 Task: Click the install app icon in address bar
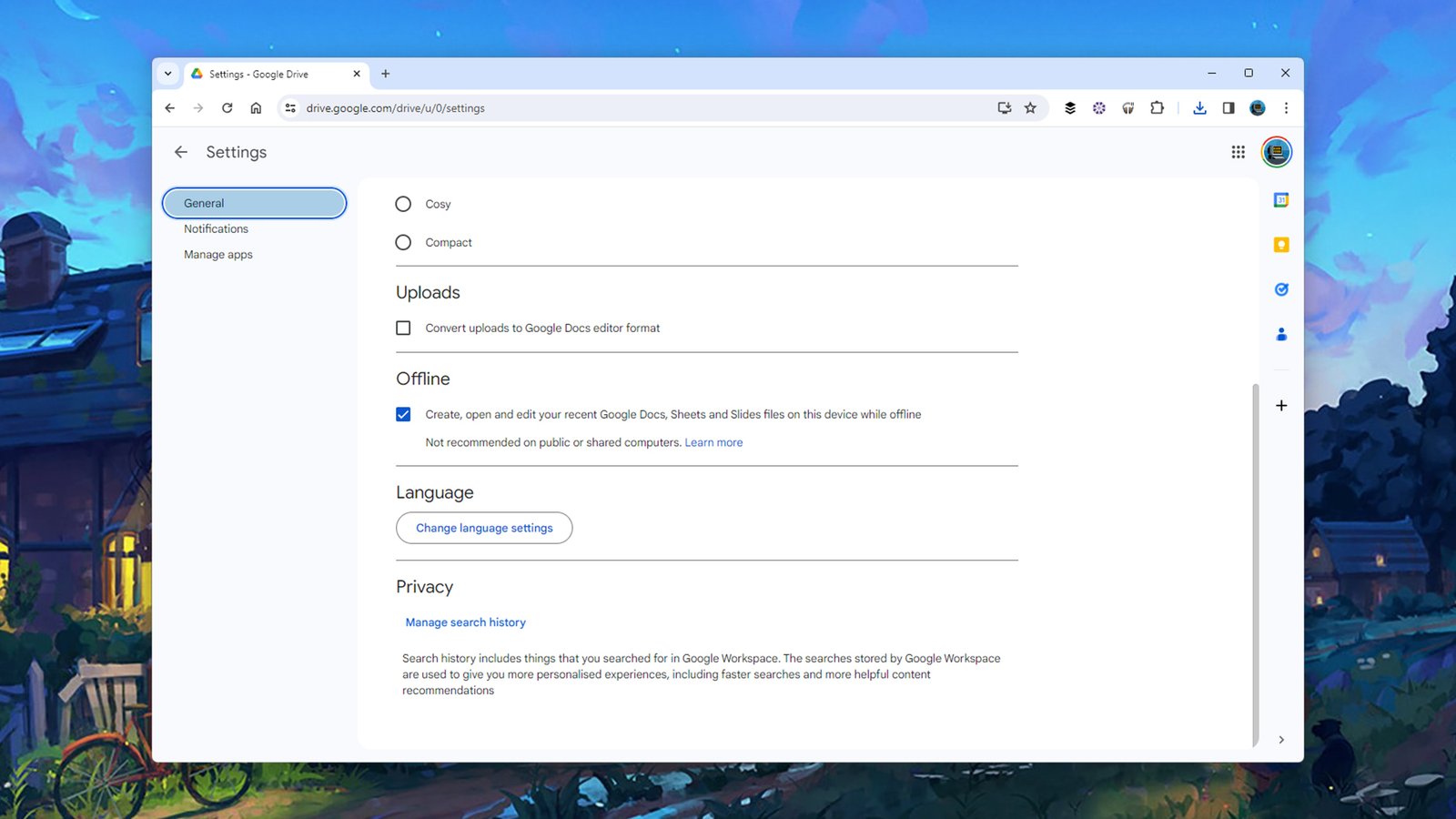click(1005, 108)
